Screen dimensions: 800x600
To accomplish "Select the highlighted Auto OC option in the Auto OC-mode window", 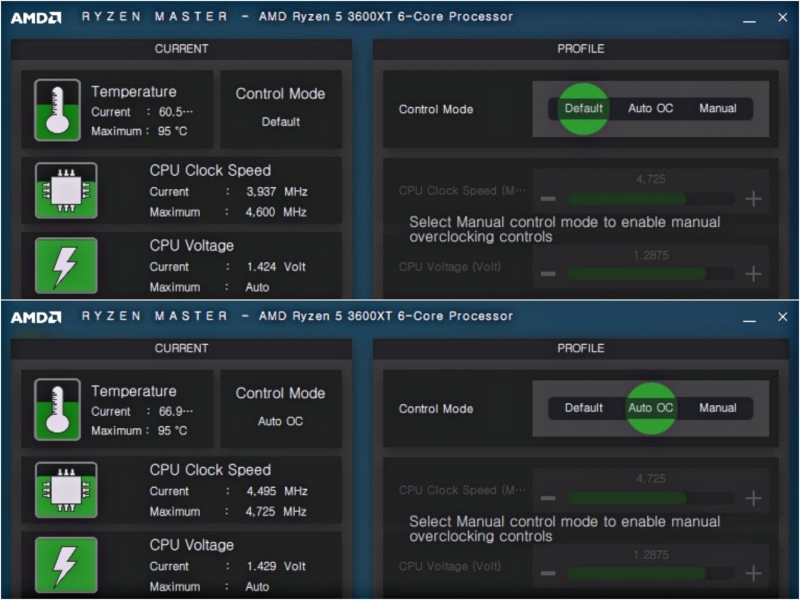I will point(651,408).
